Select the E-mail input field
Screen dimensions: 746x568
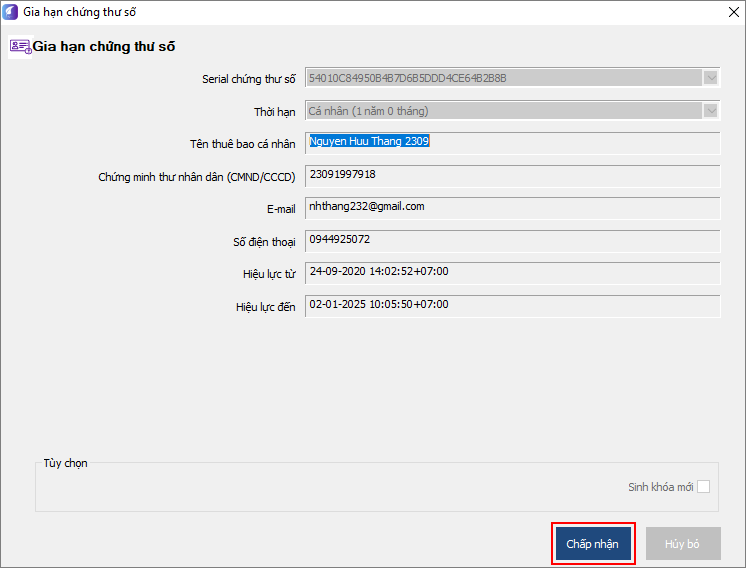512,208
